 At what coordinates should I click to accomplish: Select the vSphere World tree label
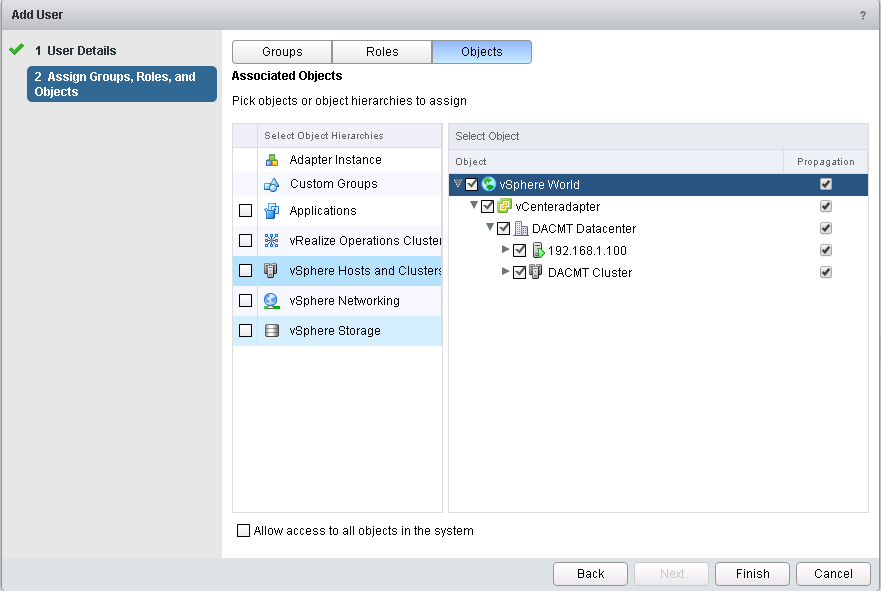539,184
